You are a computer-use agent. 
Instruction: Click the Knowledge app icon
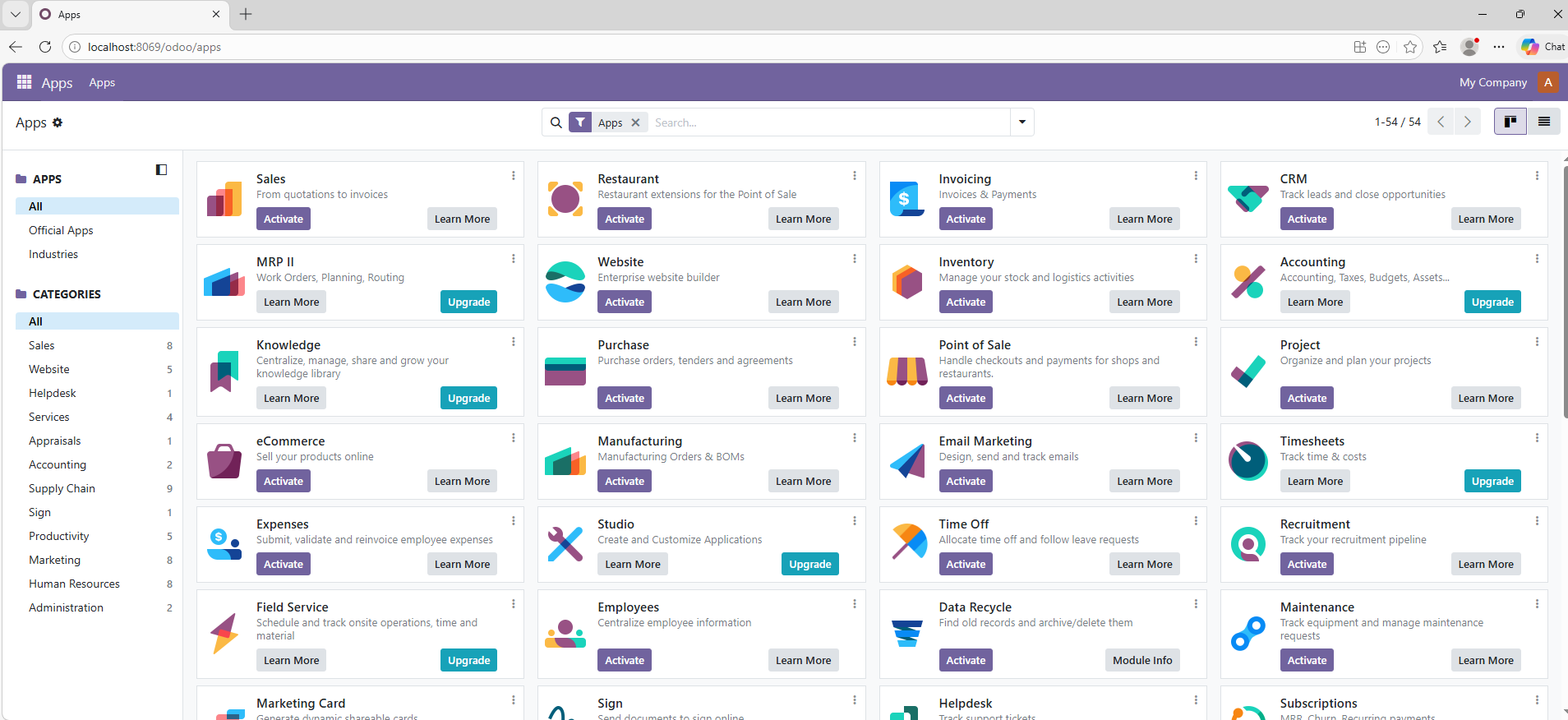point(224,372)
